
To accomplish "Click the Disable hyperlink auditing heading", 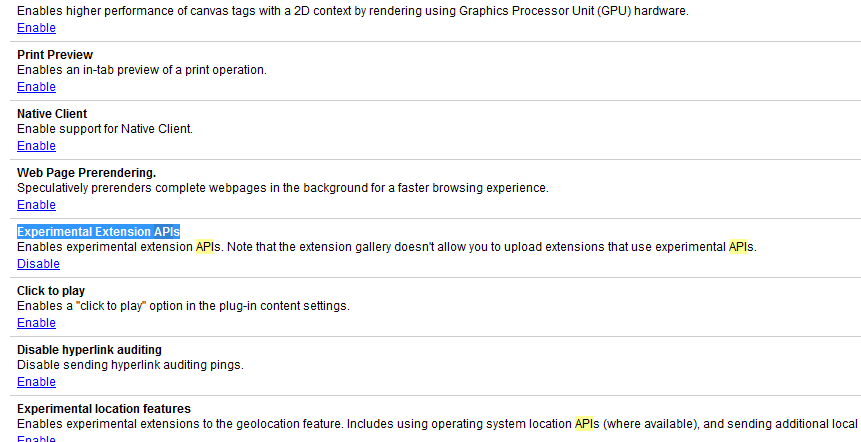I will click(89, 350).
